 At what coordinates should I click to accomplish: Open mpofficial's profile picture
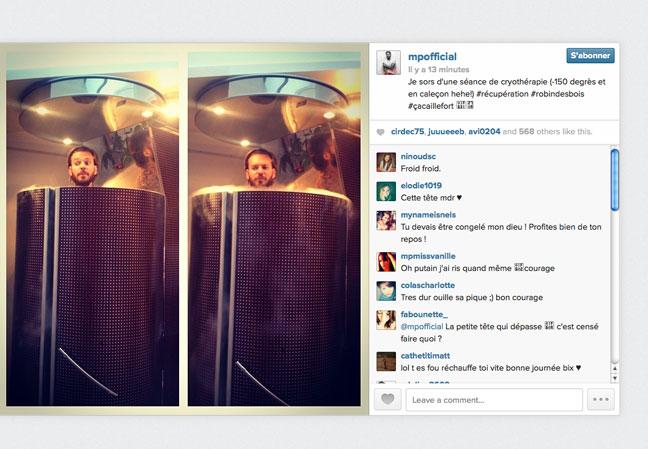tap(388, 62)
